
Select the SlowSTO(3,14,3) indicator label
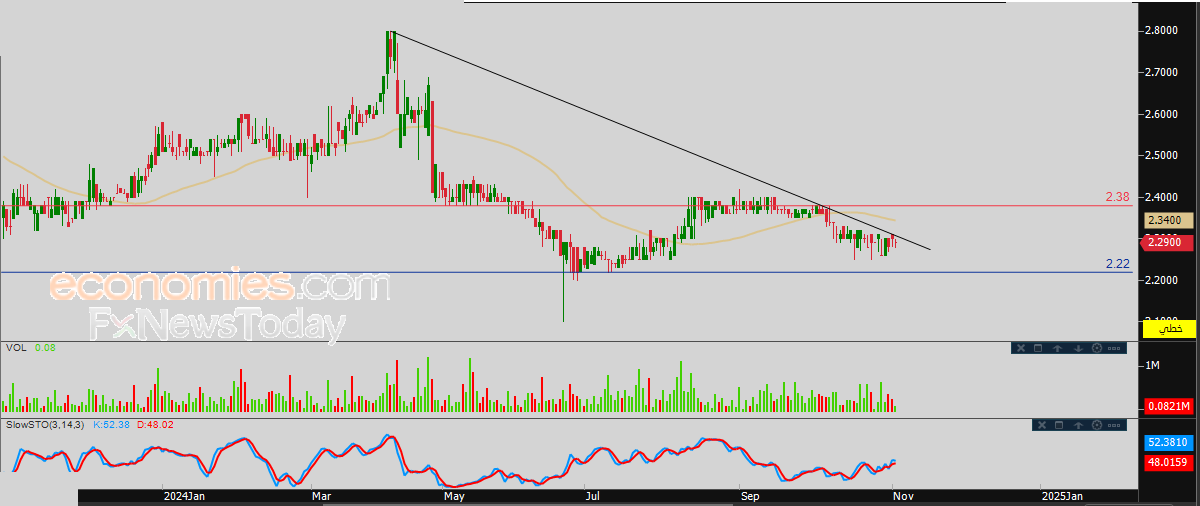click(x=46, y=425)
